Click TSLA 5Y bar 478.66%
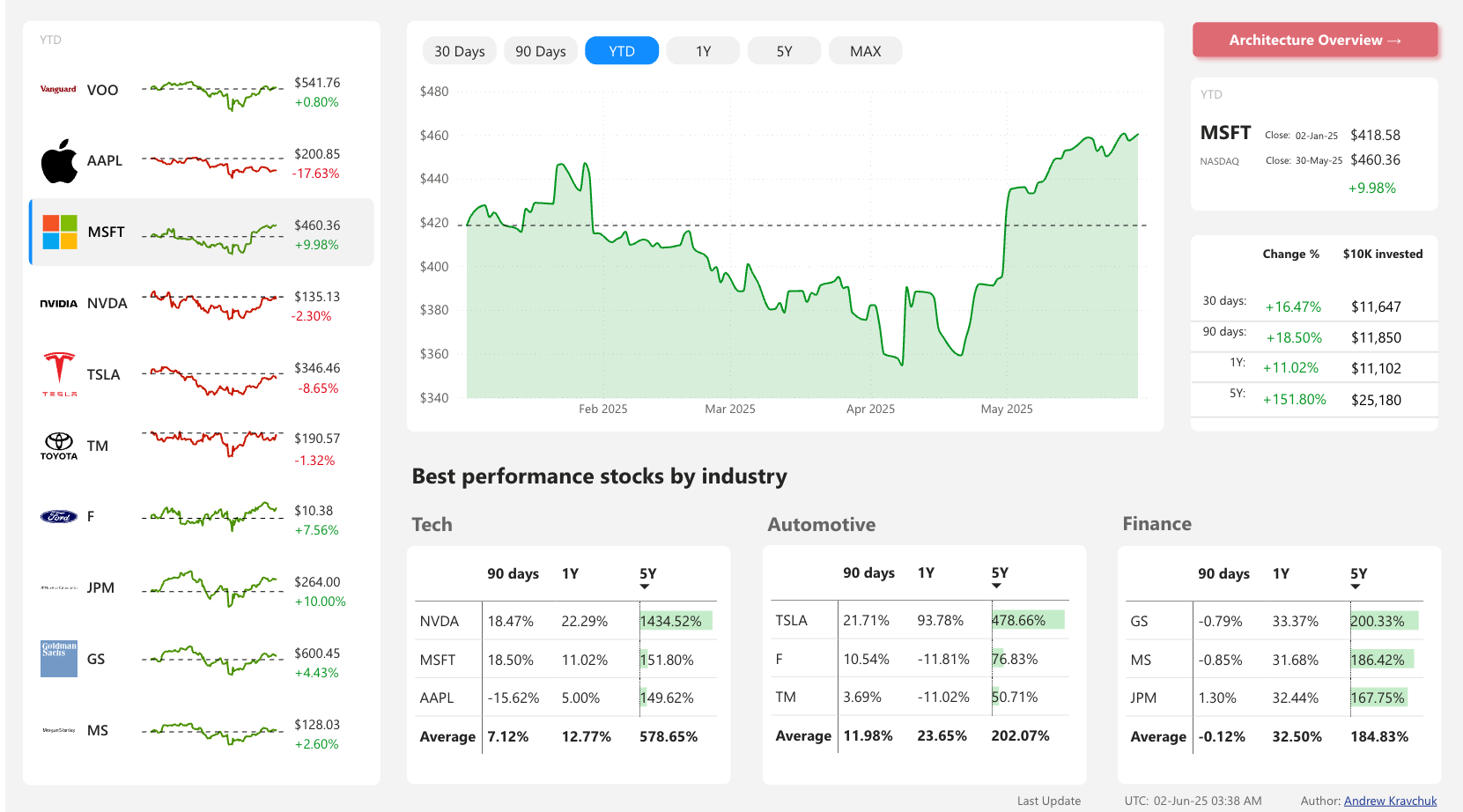Screen dimensions: 1463x812 1028,620
